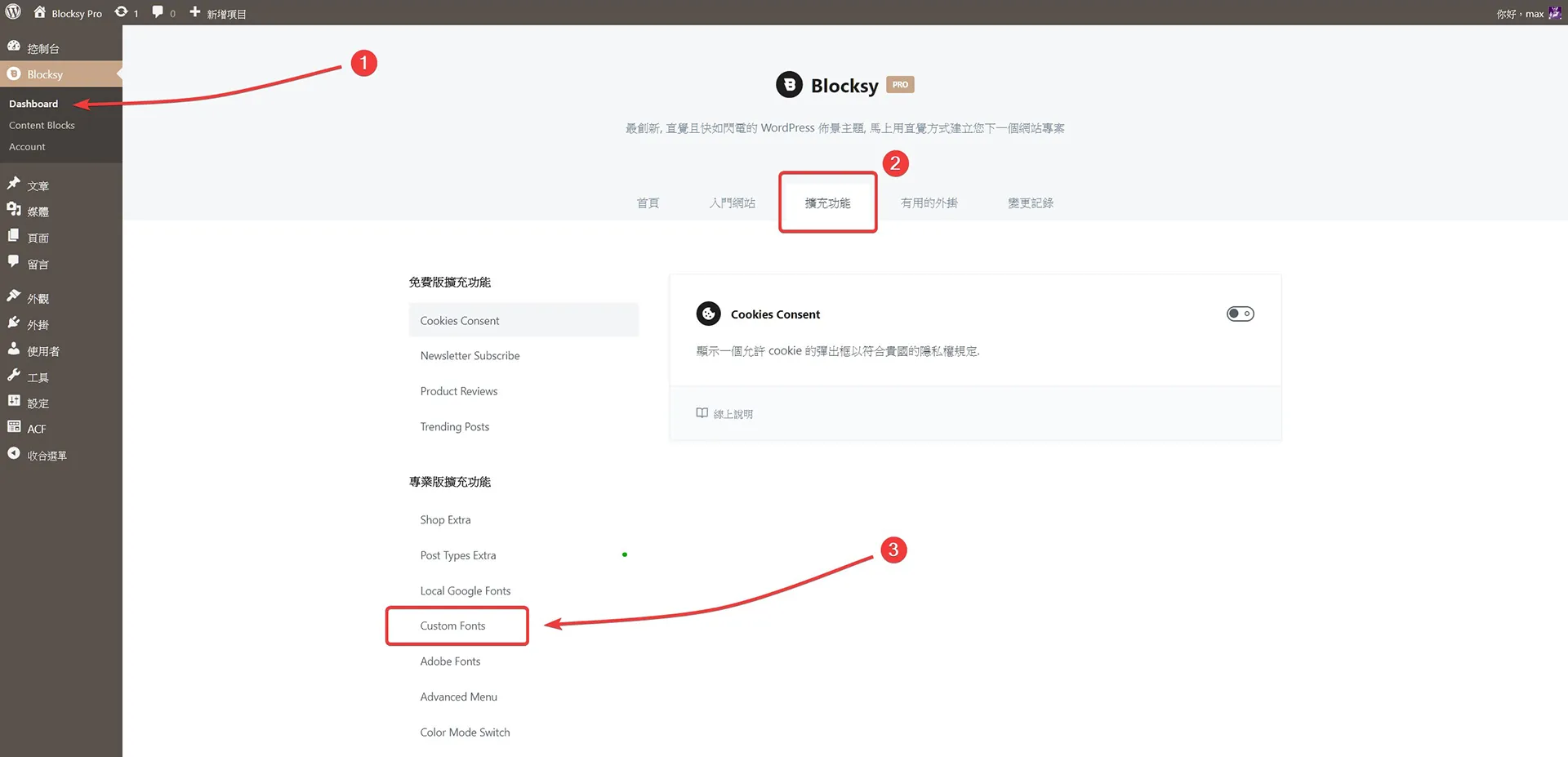Screen dimensions: 1568x757
Task: Open the 控制台 menu label
Action: 43,49
